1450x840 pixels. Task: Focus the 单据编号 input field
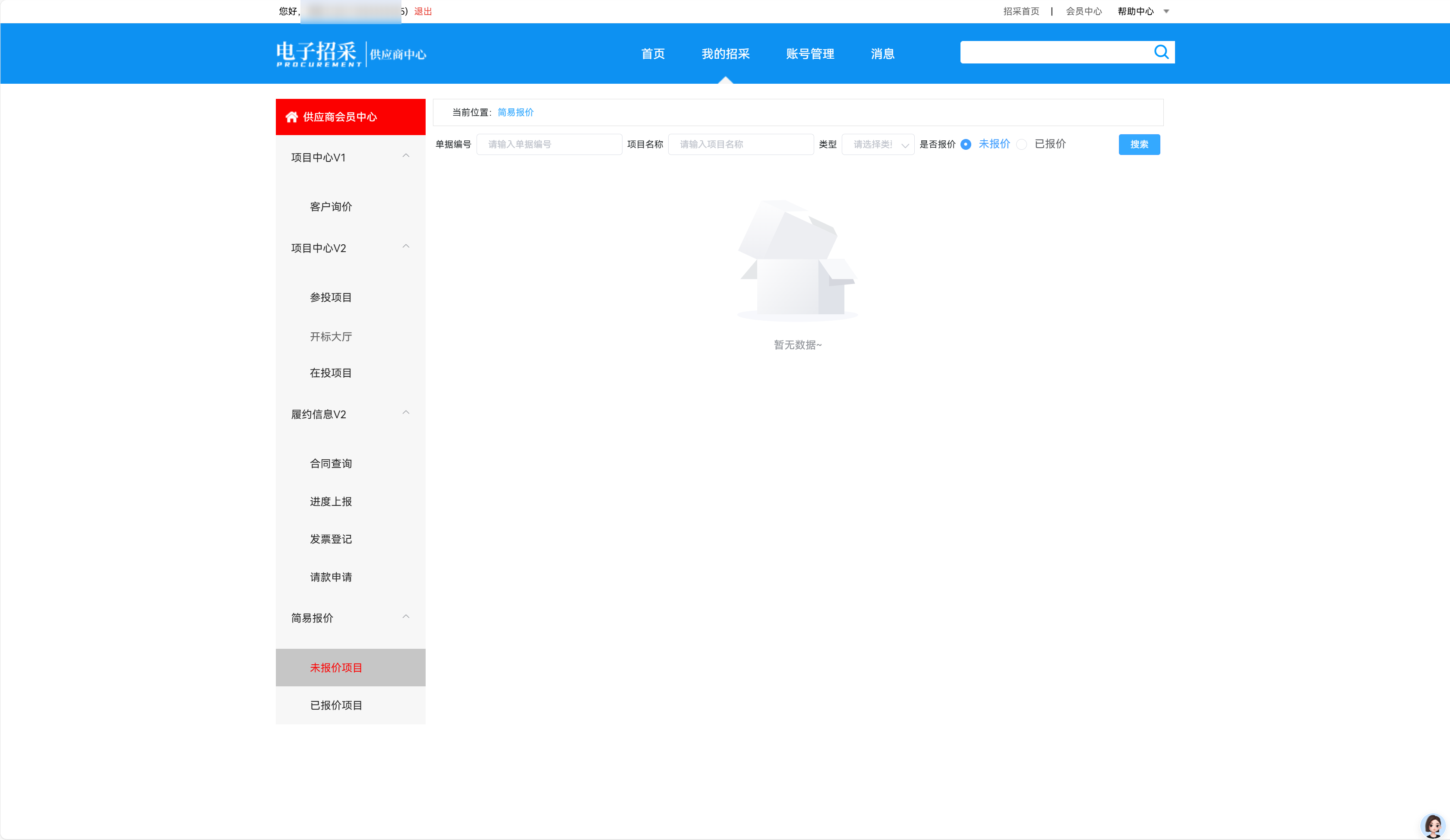click(x=549, y=145)
